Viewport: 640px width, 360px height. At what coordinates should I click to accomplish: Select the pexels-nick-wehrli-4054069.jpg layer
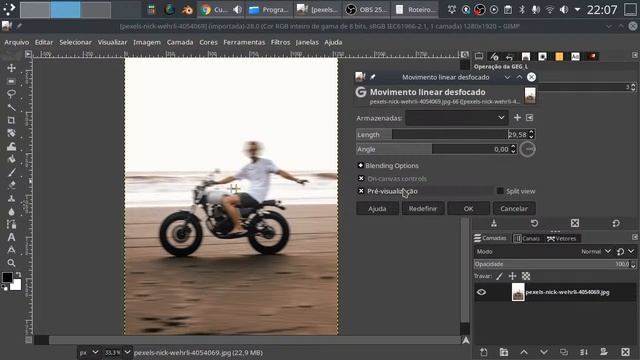[555, 292]
